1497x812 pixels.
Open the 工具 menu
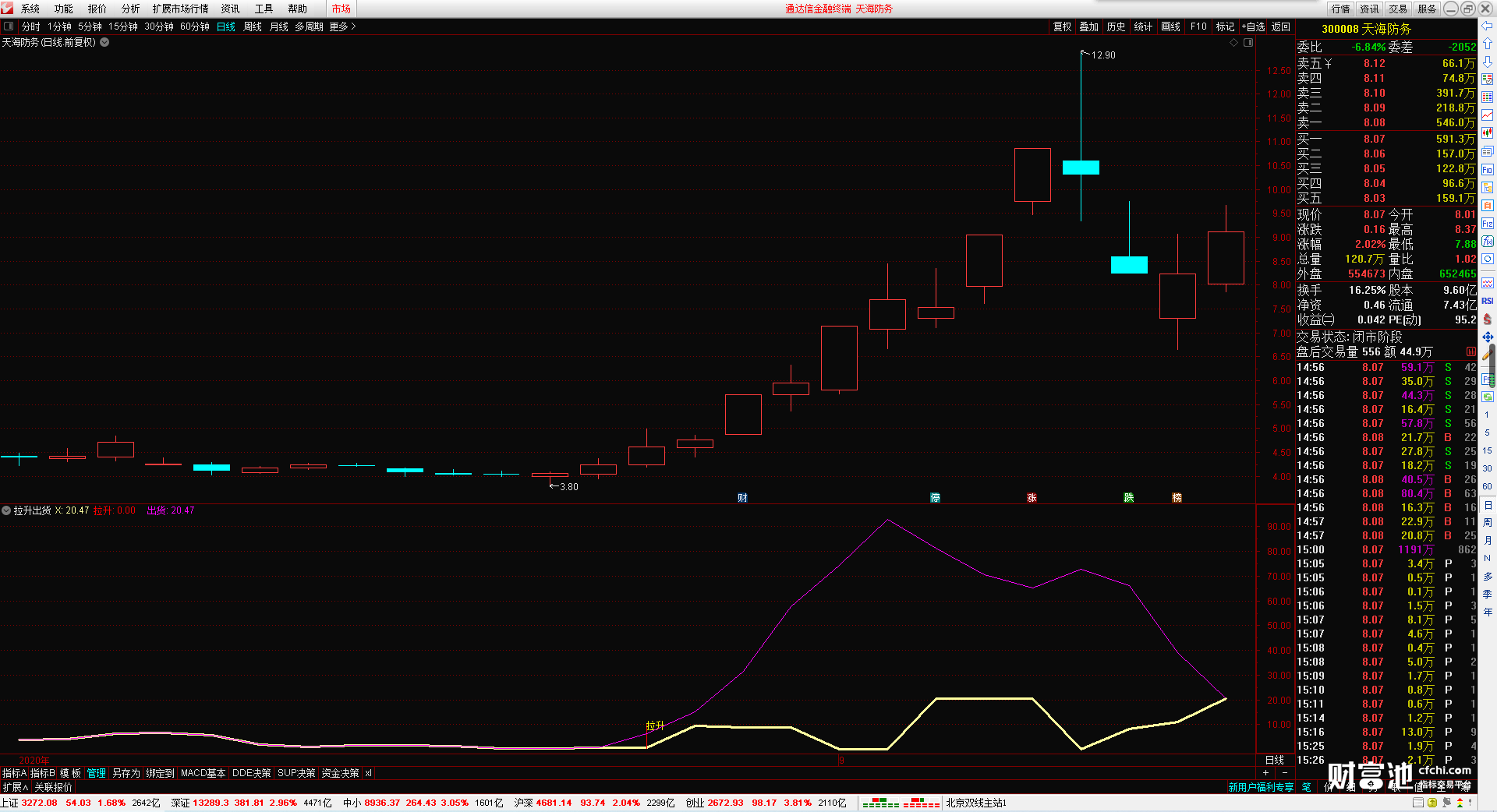(264, 9)
